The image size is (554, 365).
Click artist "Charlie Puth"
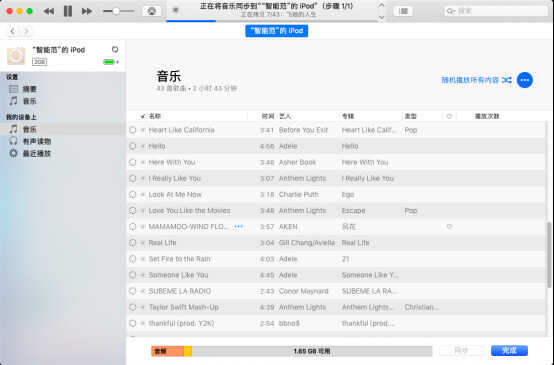click(x=299, y=195)
